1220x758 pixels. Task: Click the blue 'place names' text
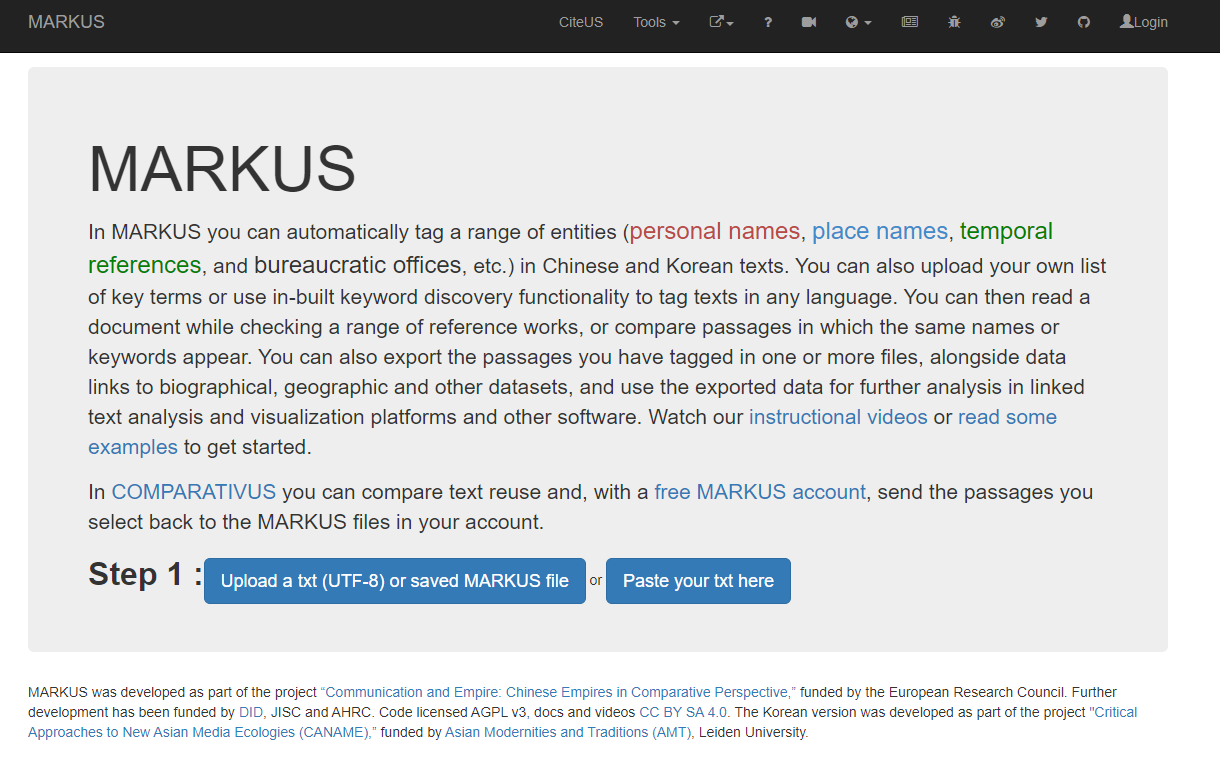[x=880, y=231]
